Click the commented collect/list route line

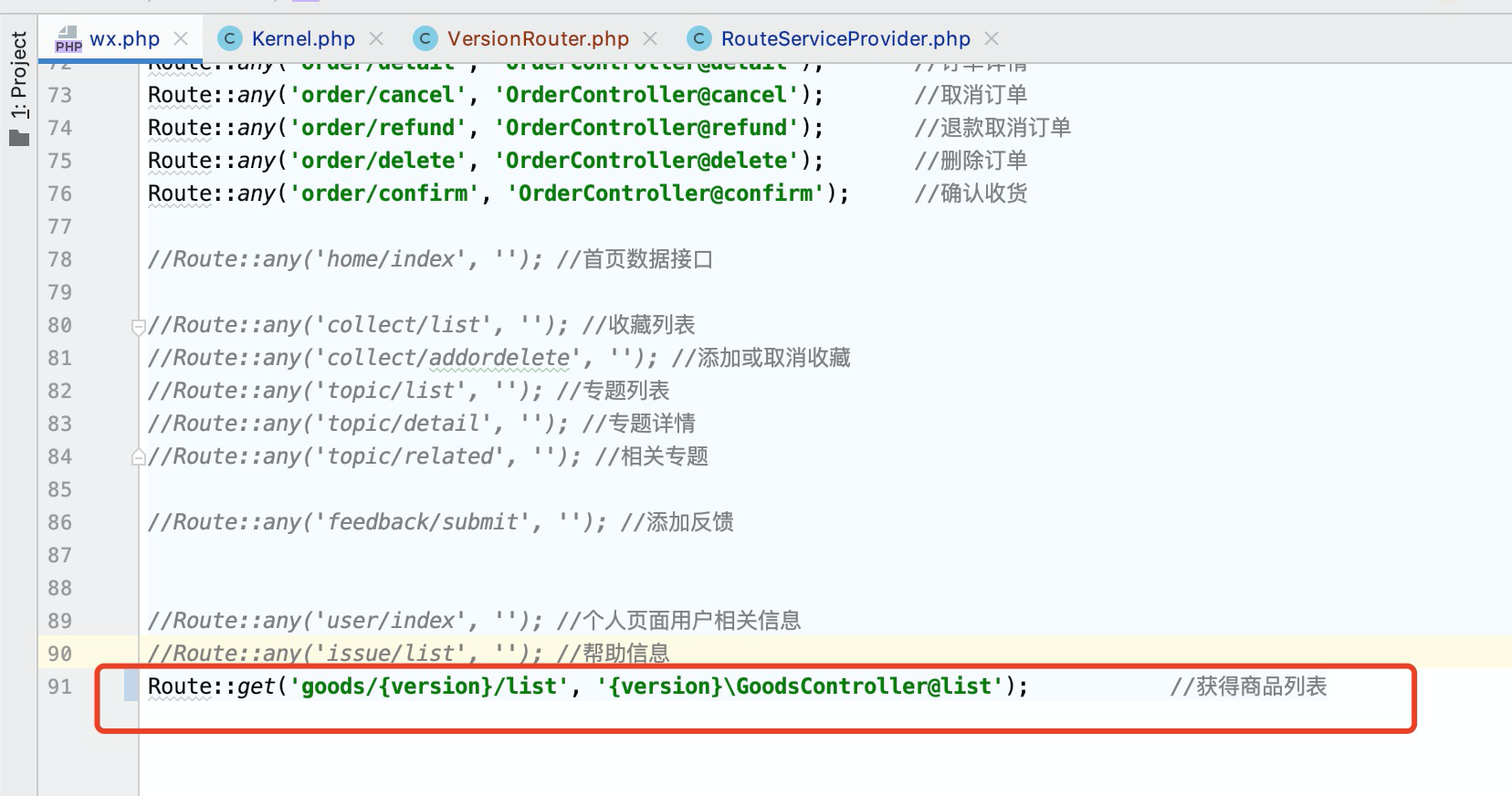click(x=421, y=325)
